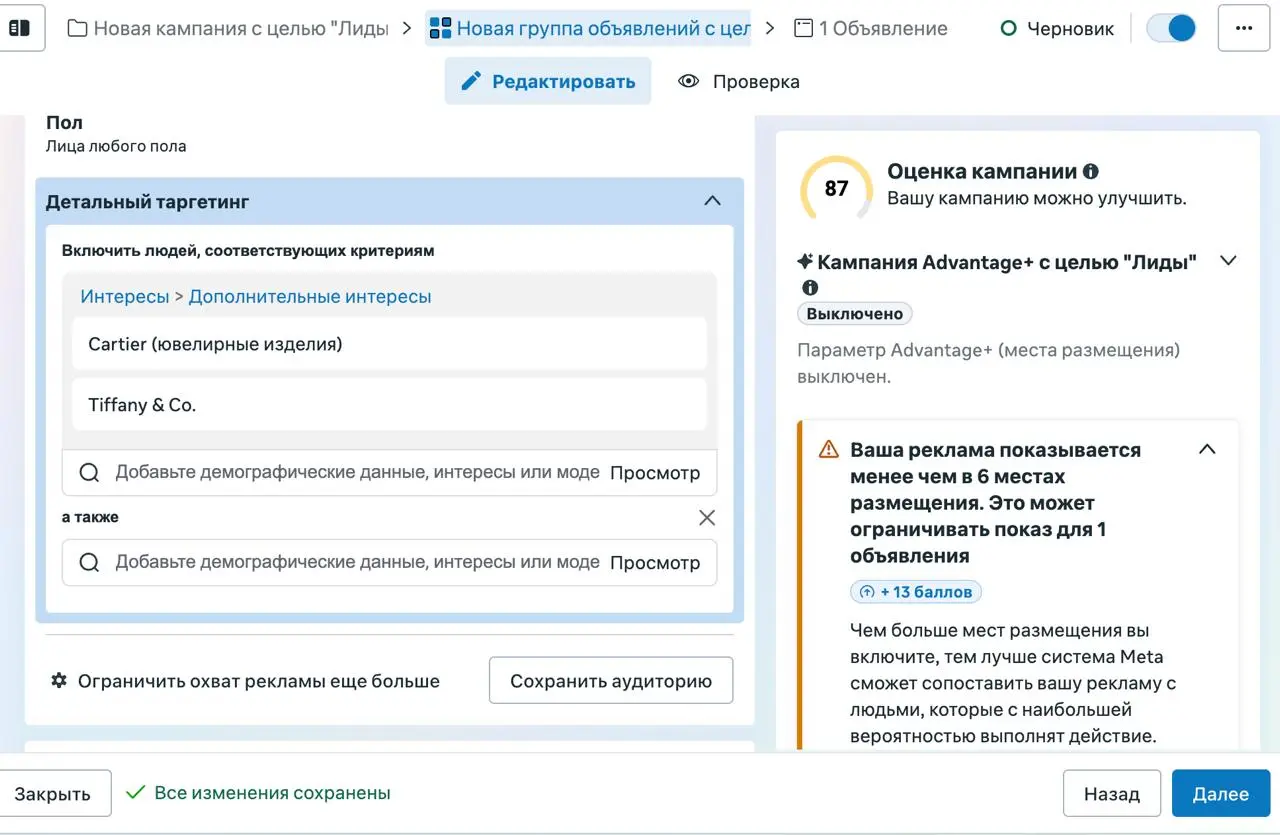
Task: Click the "Все изменения сохранены" status
Action: [x=258, y=793]
